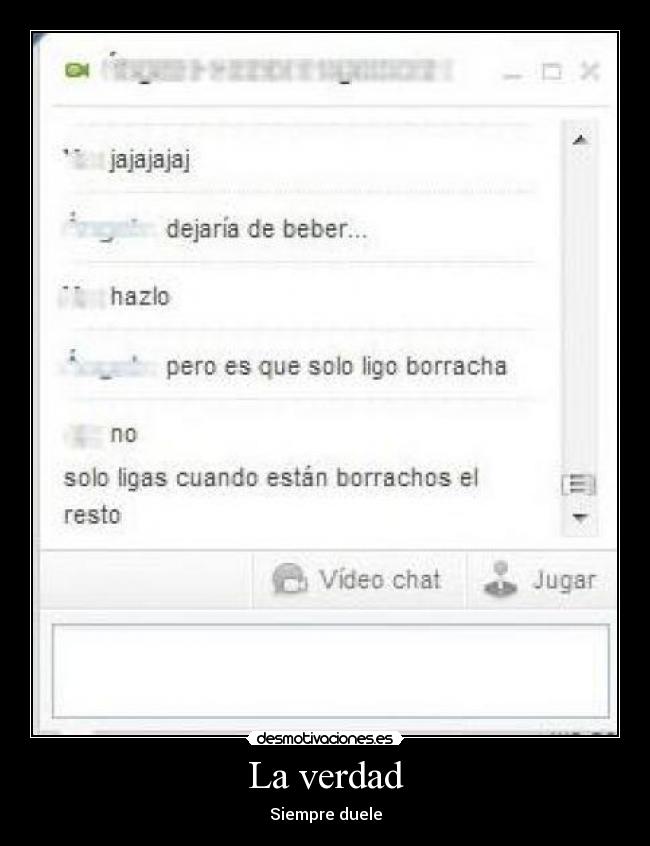650x846 pixels.
Task: Click the green video camera status icon
Action: click(77, 70)
